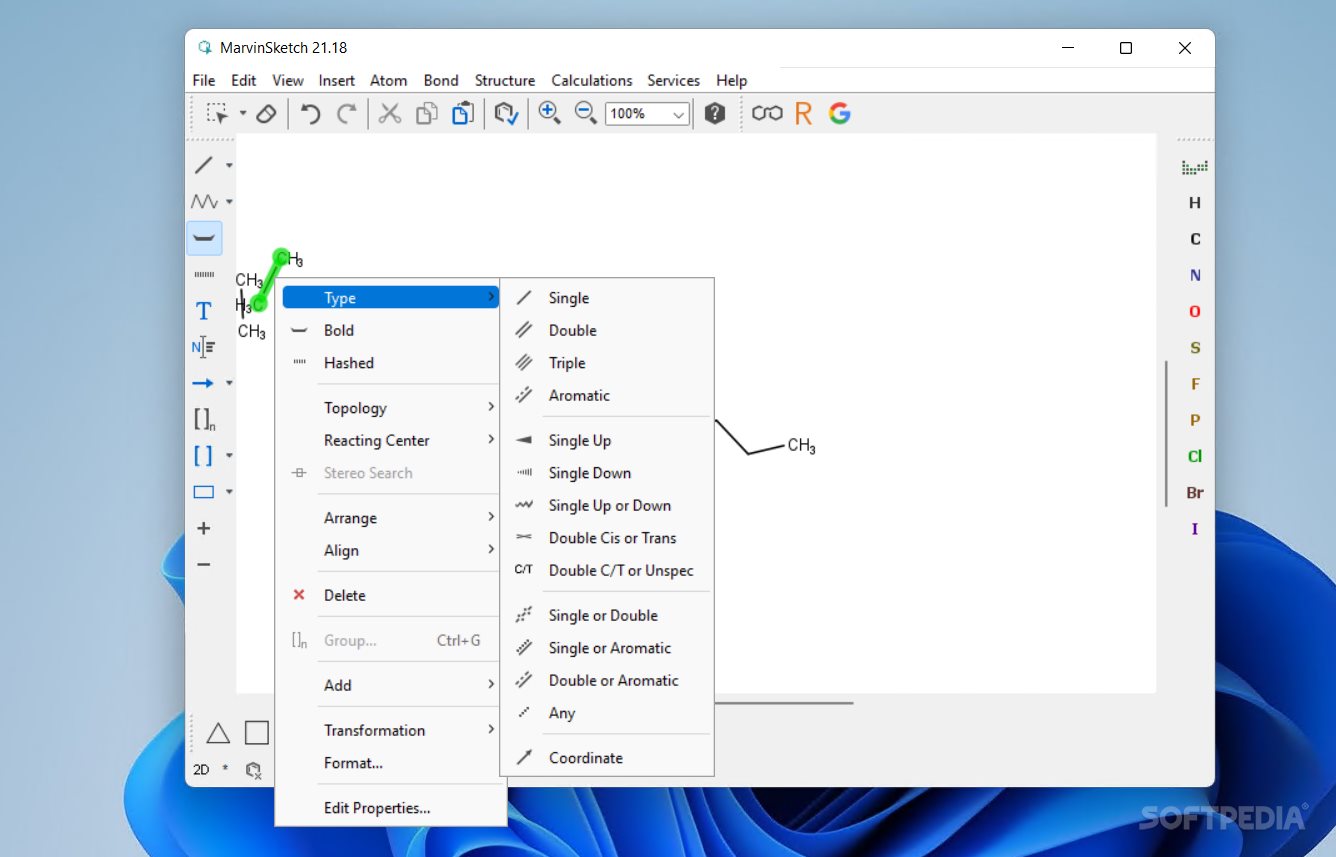Zoom in with magnifier plus
The image size is (1336, 857).
549,113
